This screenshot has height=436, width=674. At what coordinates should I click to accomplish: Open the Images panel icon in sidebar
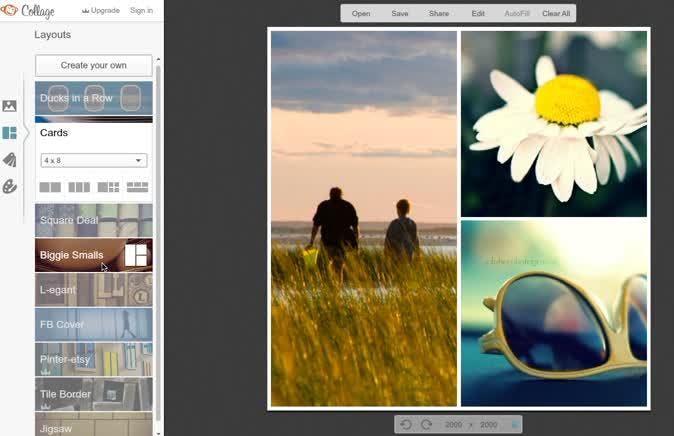(9, 106)
